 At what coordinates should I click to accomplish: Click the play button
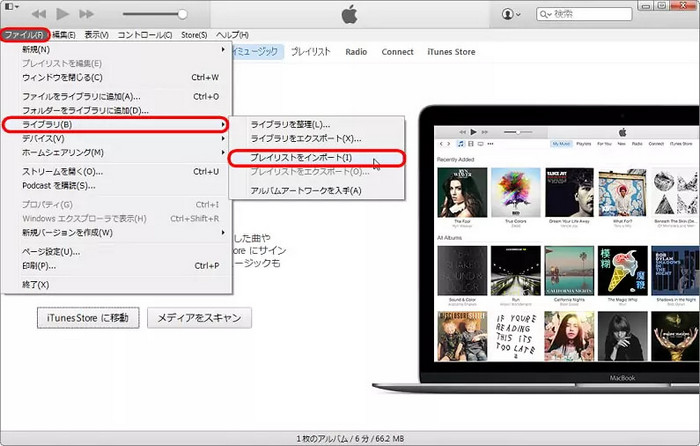tap(62, 14)
